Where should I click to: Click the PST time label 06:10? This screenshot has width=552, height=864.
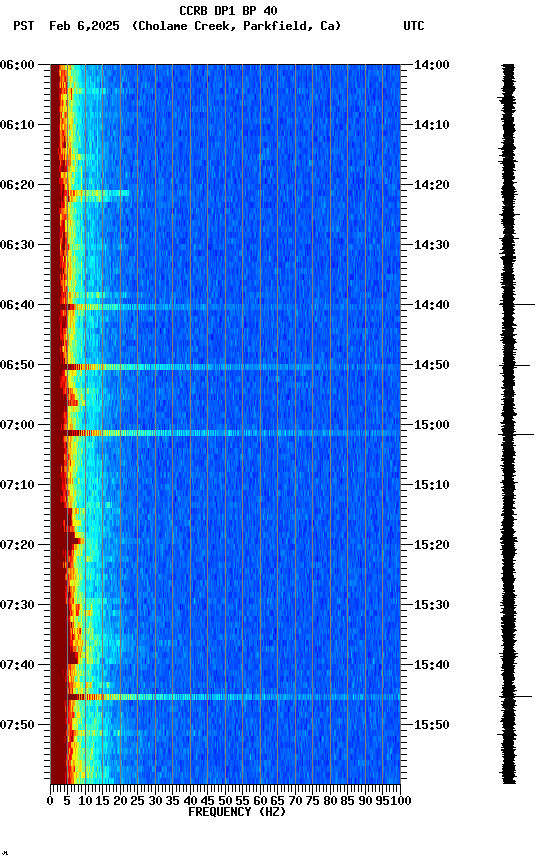tap(17, 125)
